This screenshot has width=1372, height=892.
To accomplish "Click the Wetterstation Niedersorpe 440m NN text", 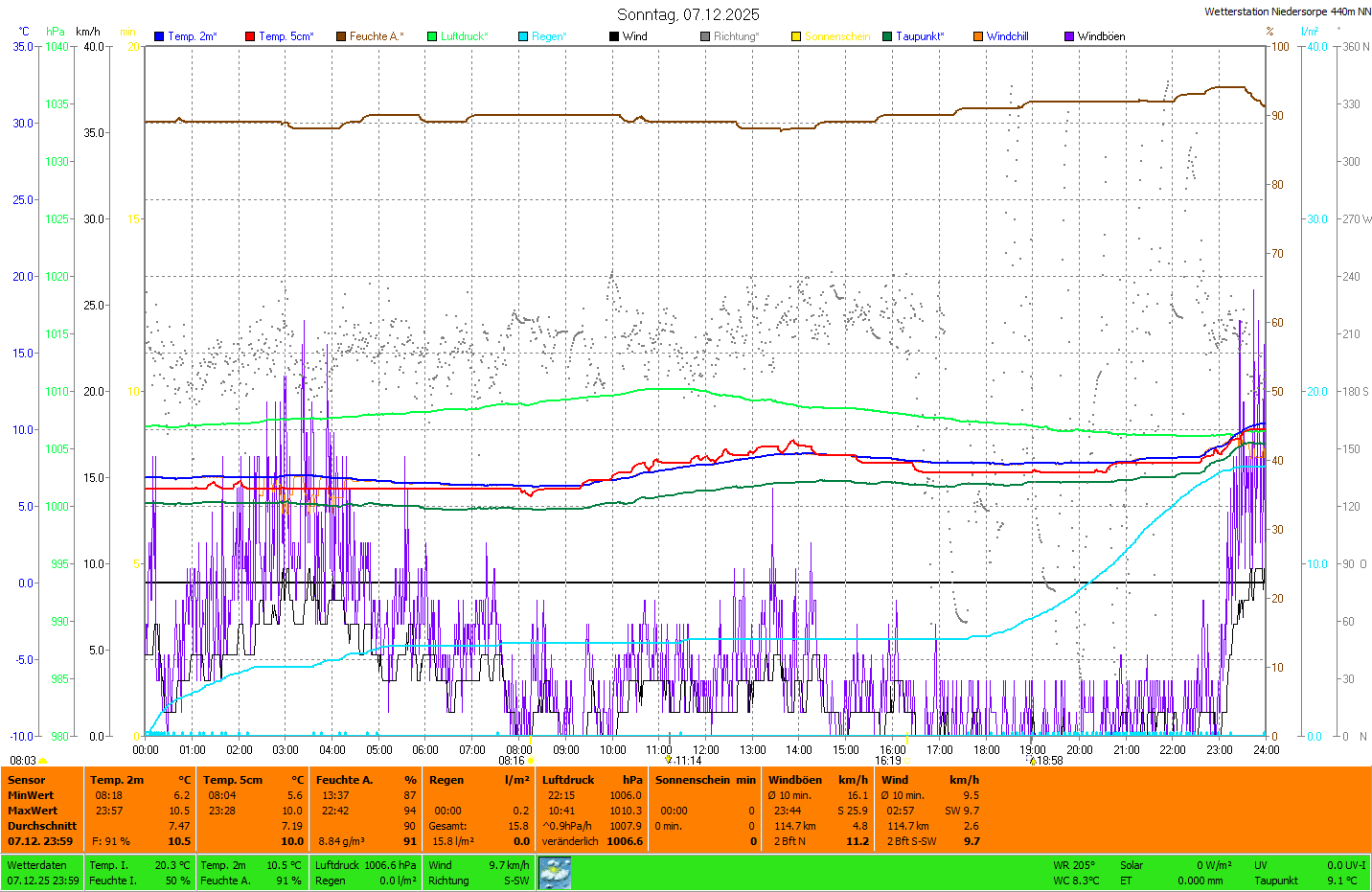I will [1287, 11].
